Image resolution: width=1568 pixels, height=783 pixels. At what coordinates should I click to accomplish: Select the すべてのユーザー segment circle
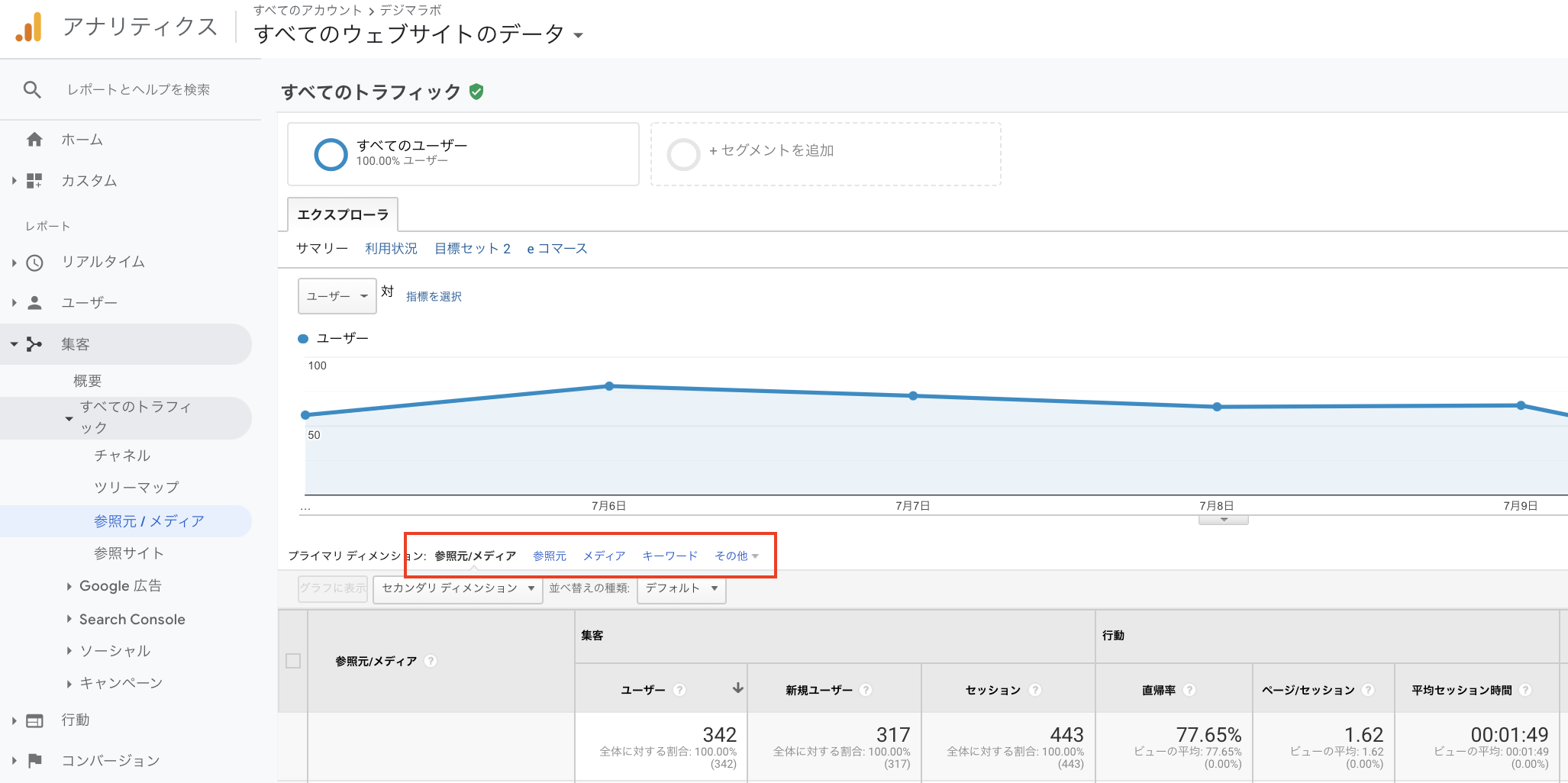(331, 154)
